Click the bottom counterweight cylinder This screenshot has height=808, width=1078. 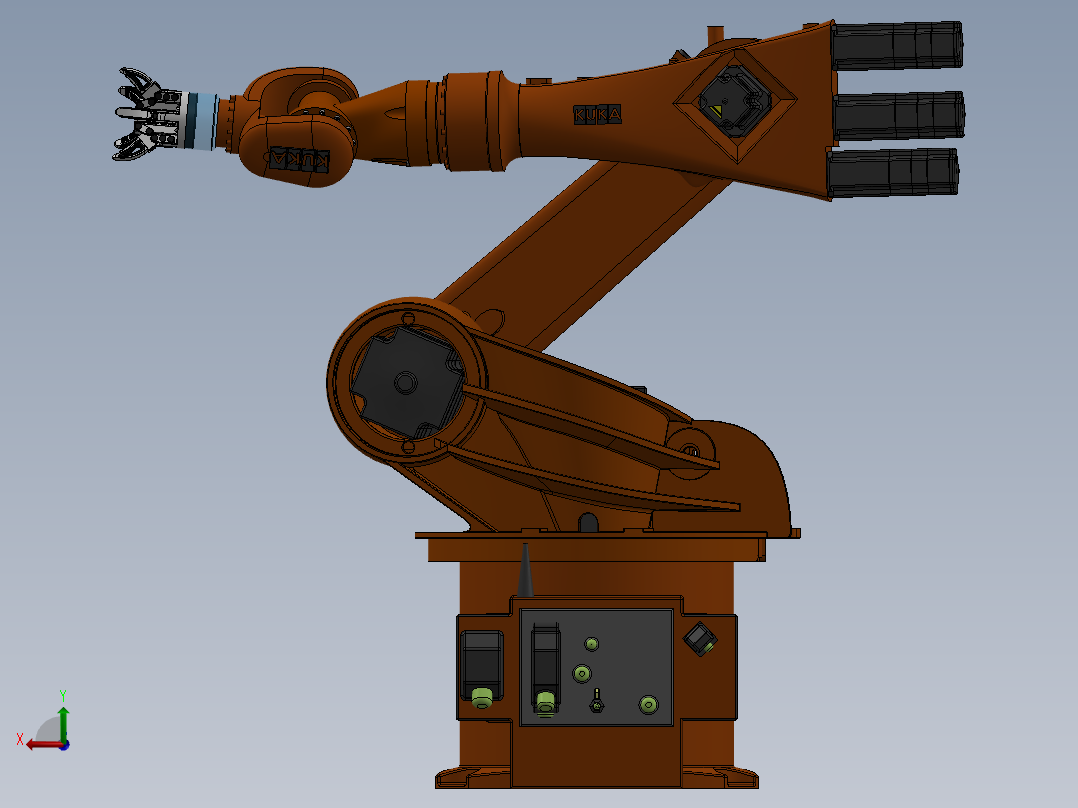[x=895, y=172]
